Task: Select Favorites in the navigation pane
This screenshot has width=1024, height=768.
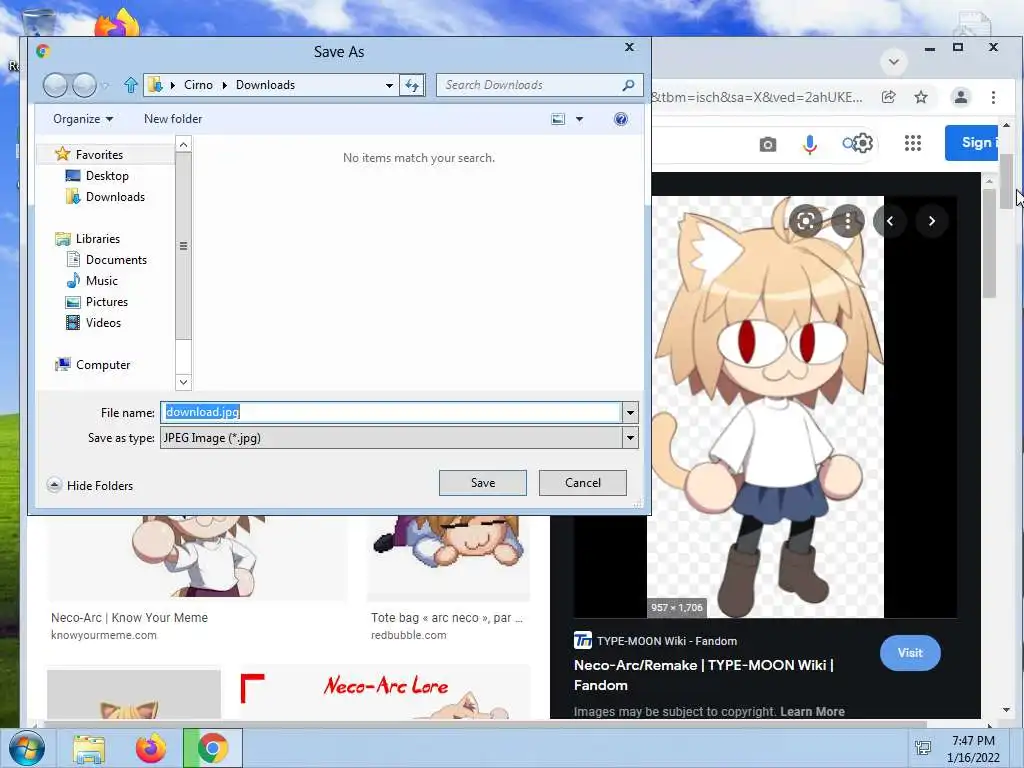Action: (x=99, y=155)
